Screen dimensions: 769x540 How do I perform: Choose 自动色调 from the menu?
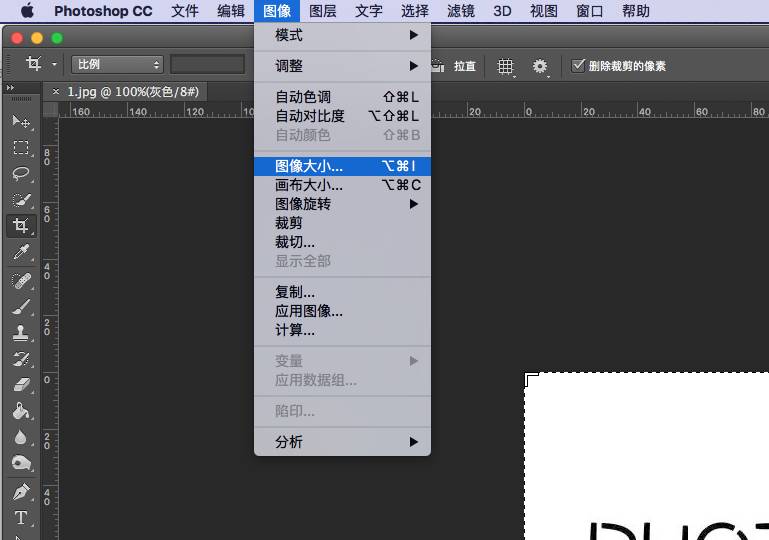pos(342,97)
